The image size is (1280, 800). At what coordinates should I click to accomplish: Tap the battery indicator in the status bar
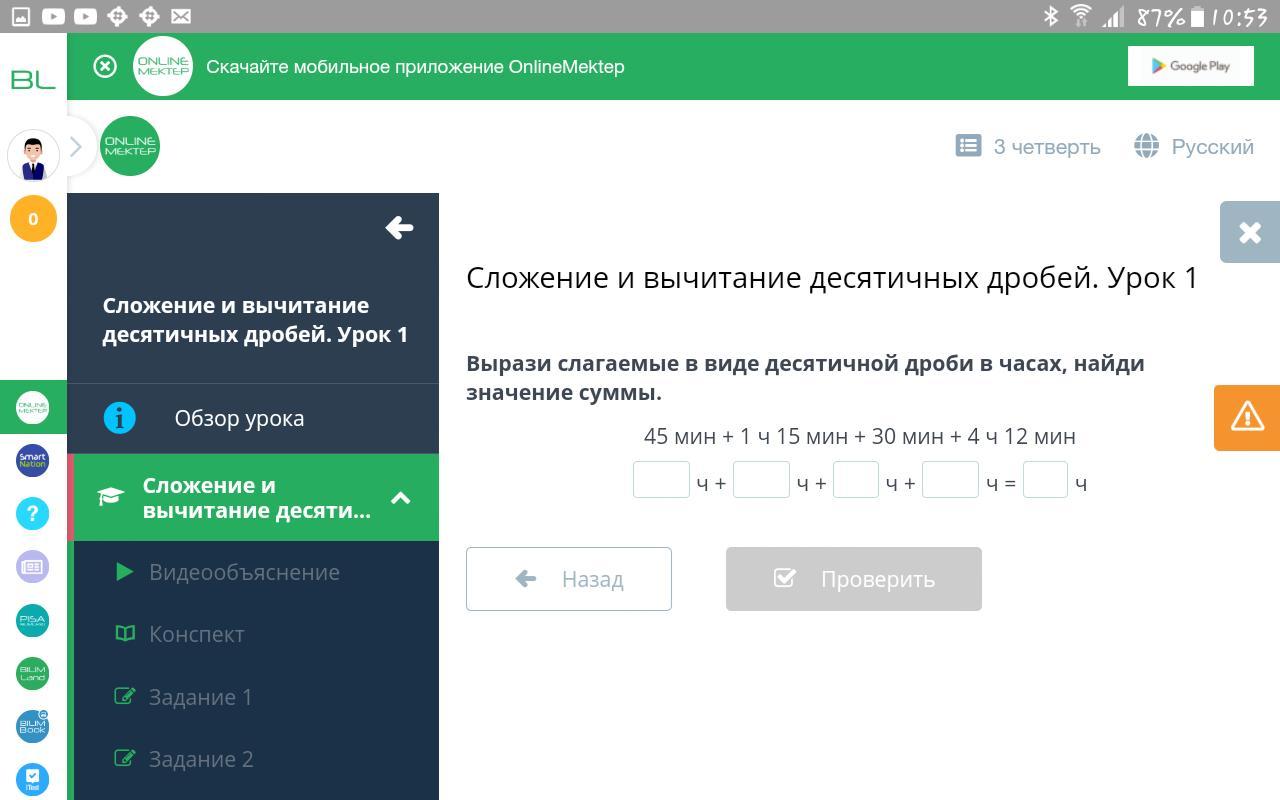1197,16
